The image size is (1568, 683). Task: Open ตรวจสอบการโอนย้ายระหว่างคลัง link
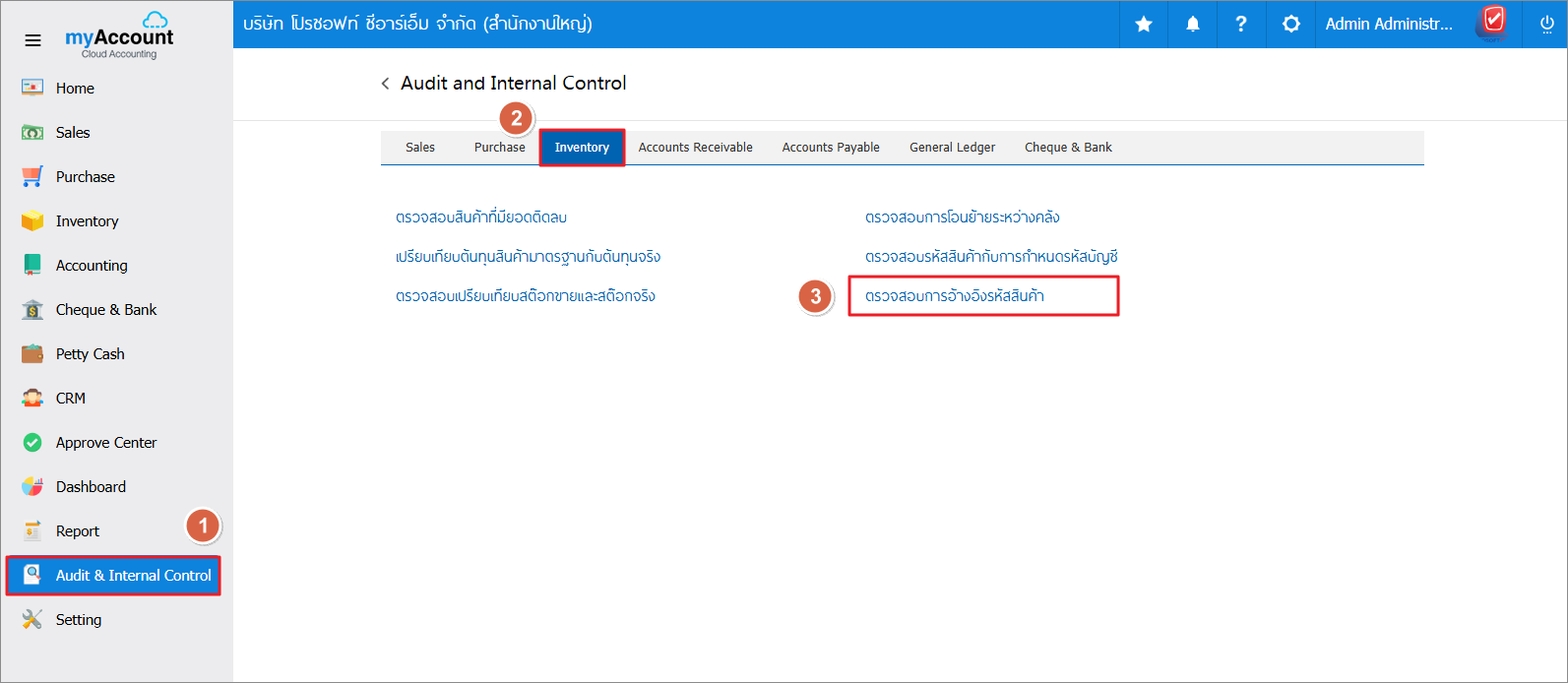click(x=962, y=217)
